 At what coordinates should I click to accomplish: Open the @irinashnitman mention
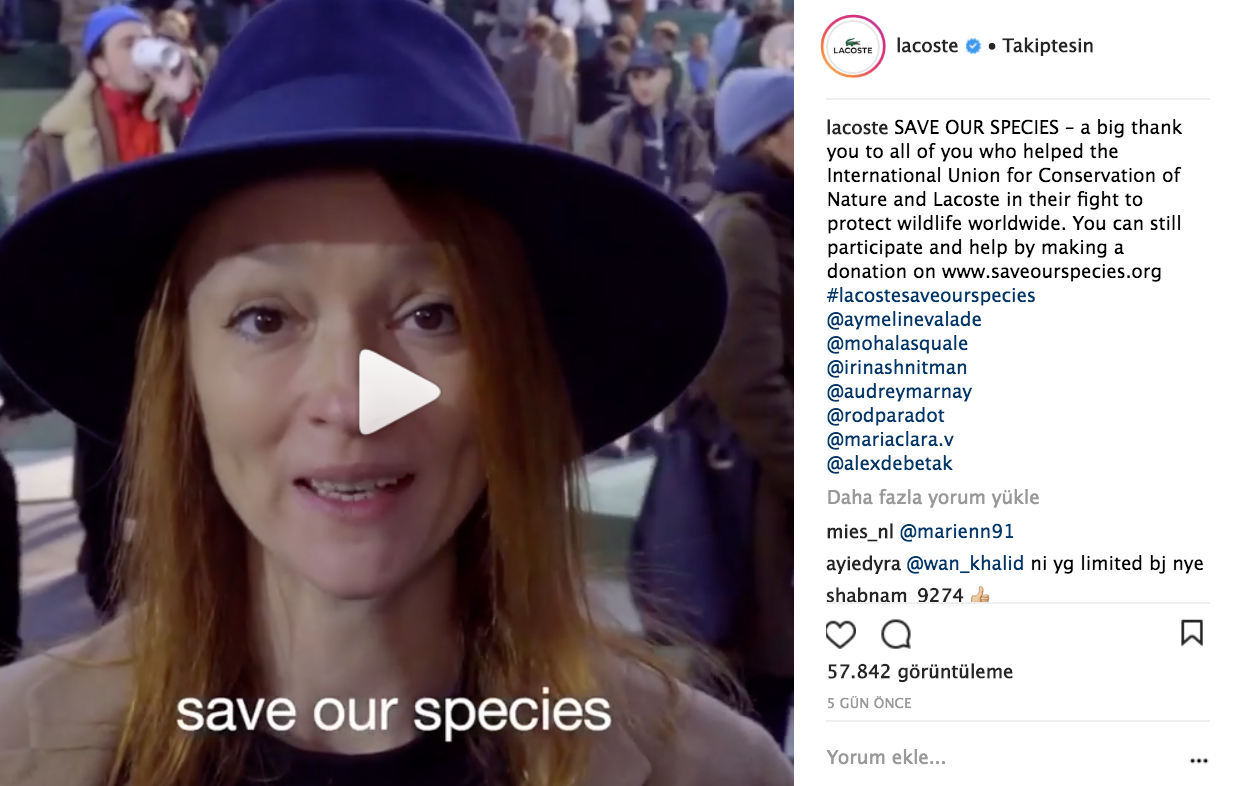tap(896, 368)
